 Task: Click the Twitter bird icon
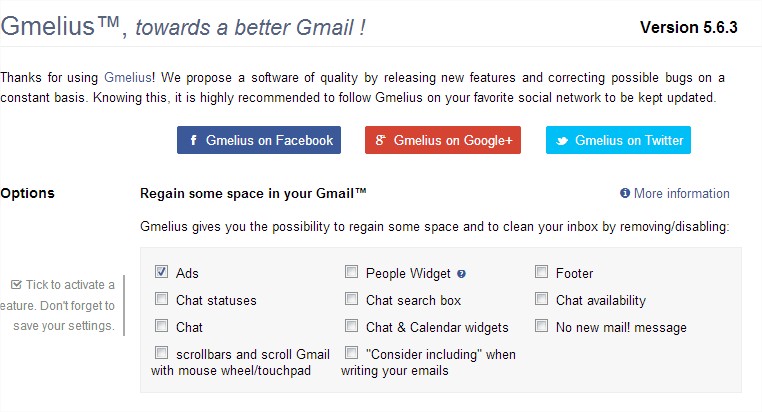(562, 141)
